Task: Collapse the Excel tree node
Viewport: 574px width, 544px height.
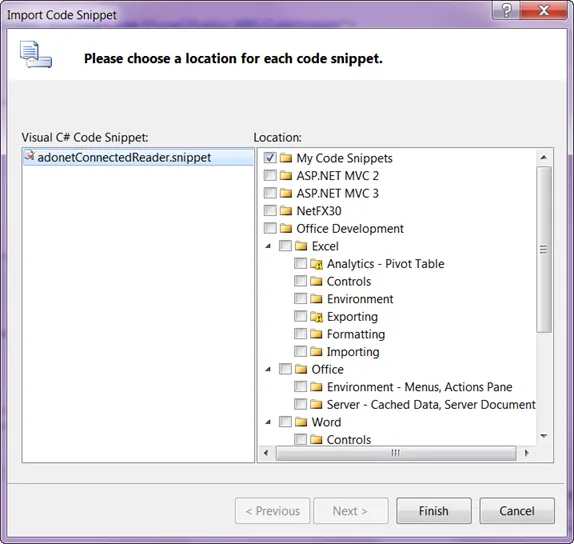Action: coord(268,246)
